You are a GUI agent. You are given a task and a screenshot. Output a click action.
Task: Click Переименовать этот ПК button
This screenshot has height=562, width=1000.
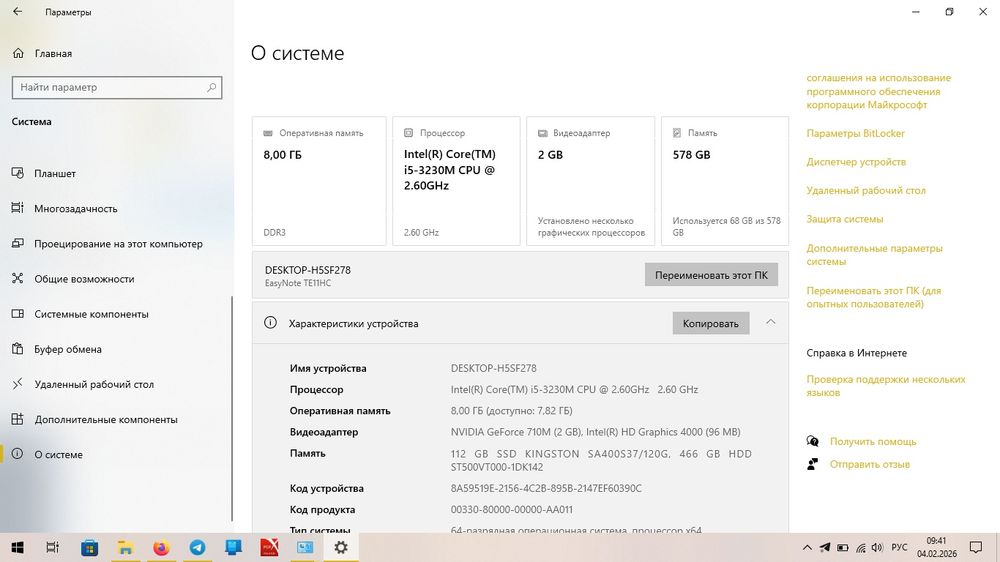(711, 275)
